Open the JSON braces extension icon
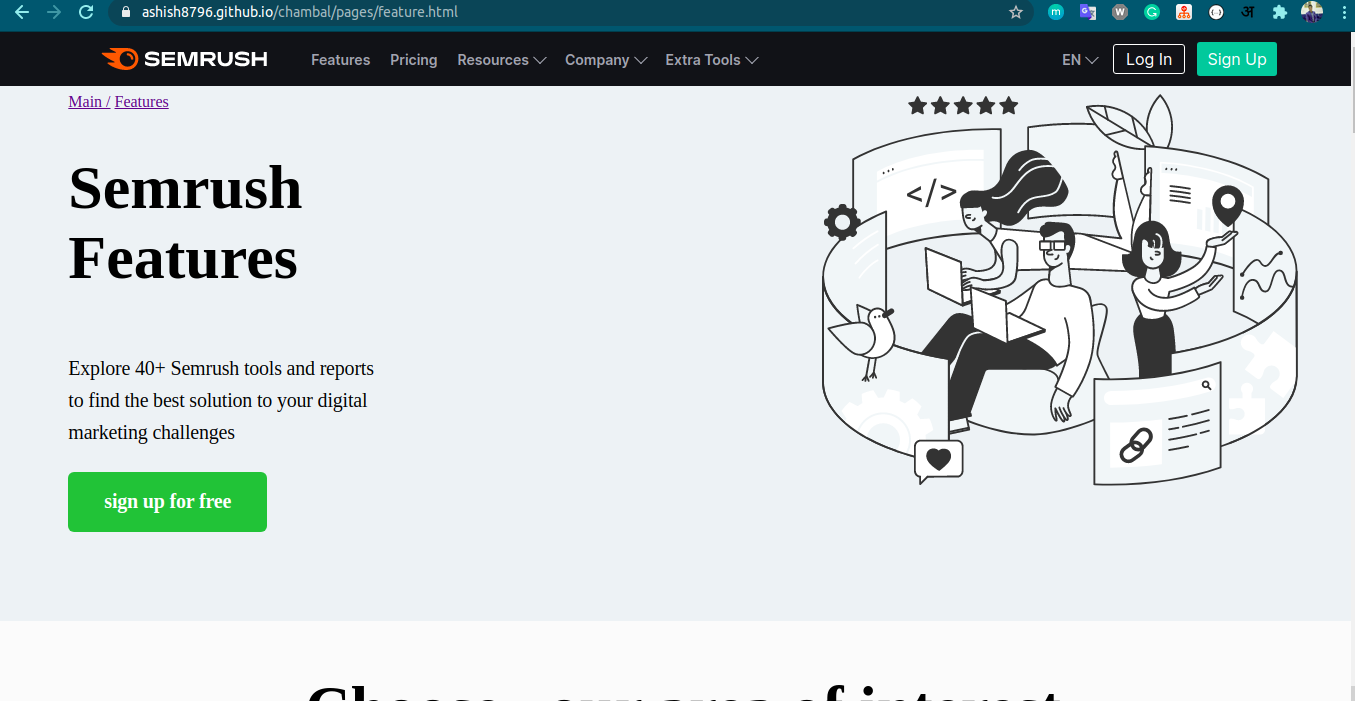1355x701 pixels. (x=1216, y=12)
